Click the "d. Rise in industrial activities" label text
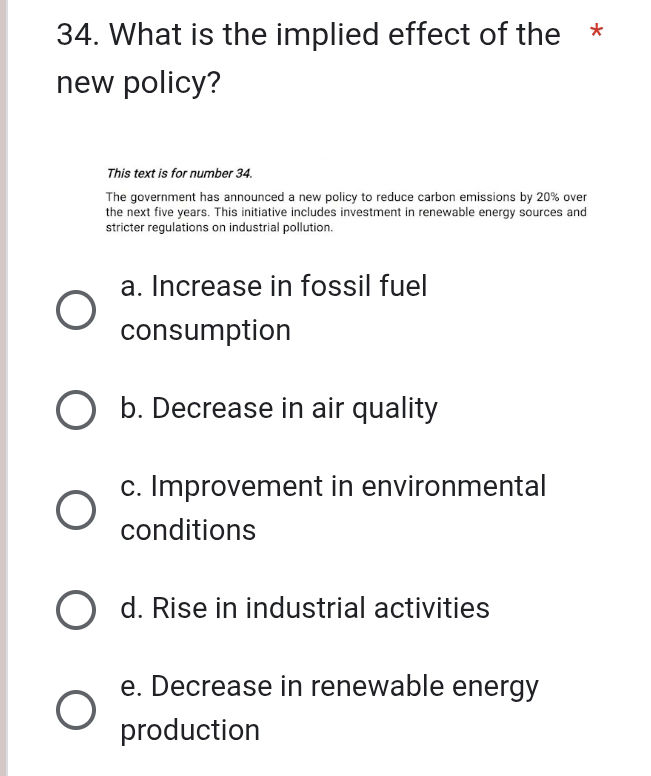 [305, 609]
